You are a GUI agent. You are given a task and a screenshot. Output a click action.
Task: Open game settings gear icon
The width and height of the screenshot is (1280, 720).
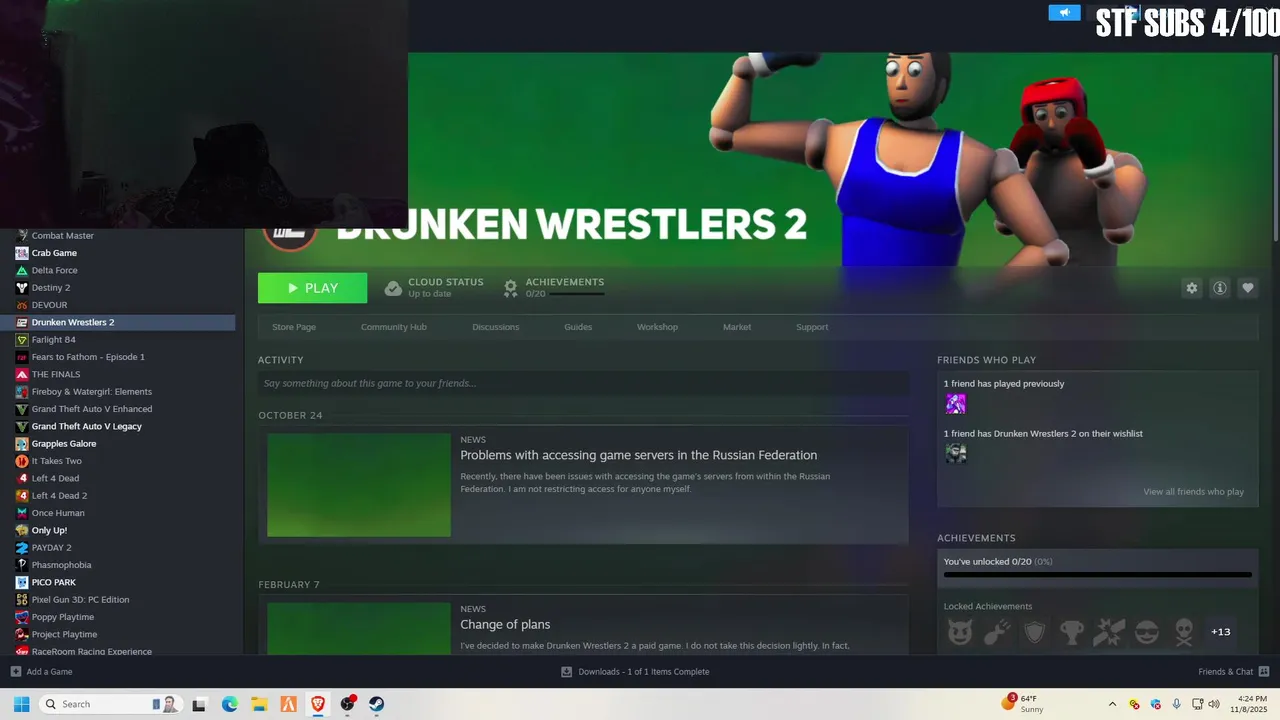[x=1191, y=288]
